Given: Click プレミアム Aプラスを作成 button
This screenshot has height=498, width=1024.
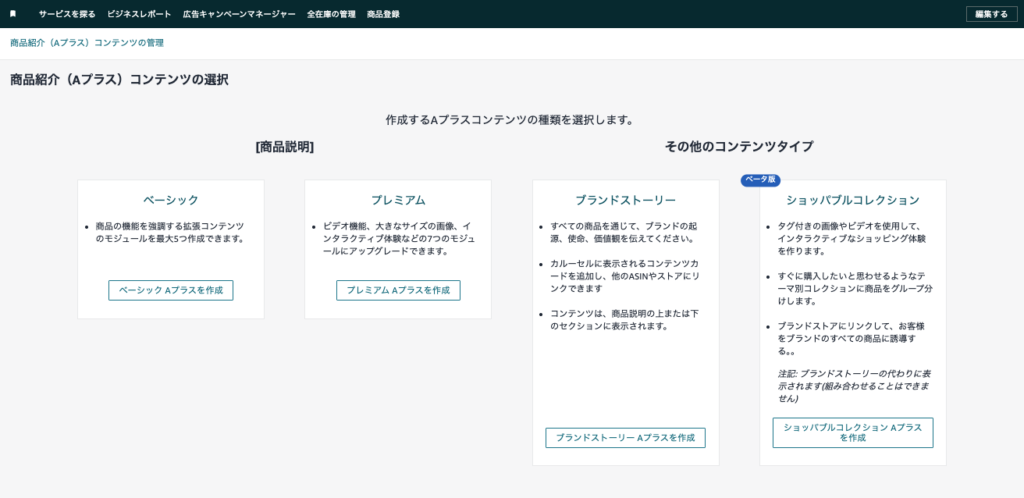Looking at the screenshot, I should tap(398, 290).
